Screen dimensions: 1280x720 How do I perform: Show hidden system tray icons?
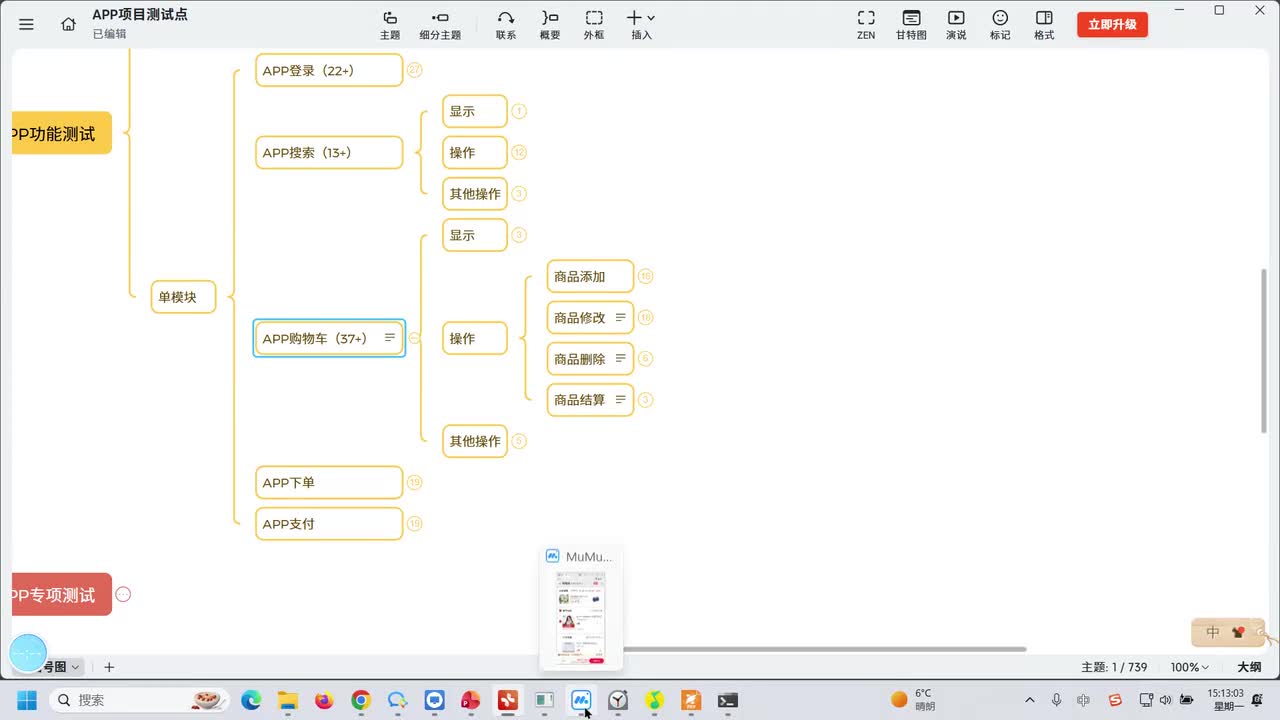pyautogui.click(x=1030, y=700)
